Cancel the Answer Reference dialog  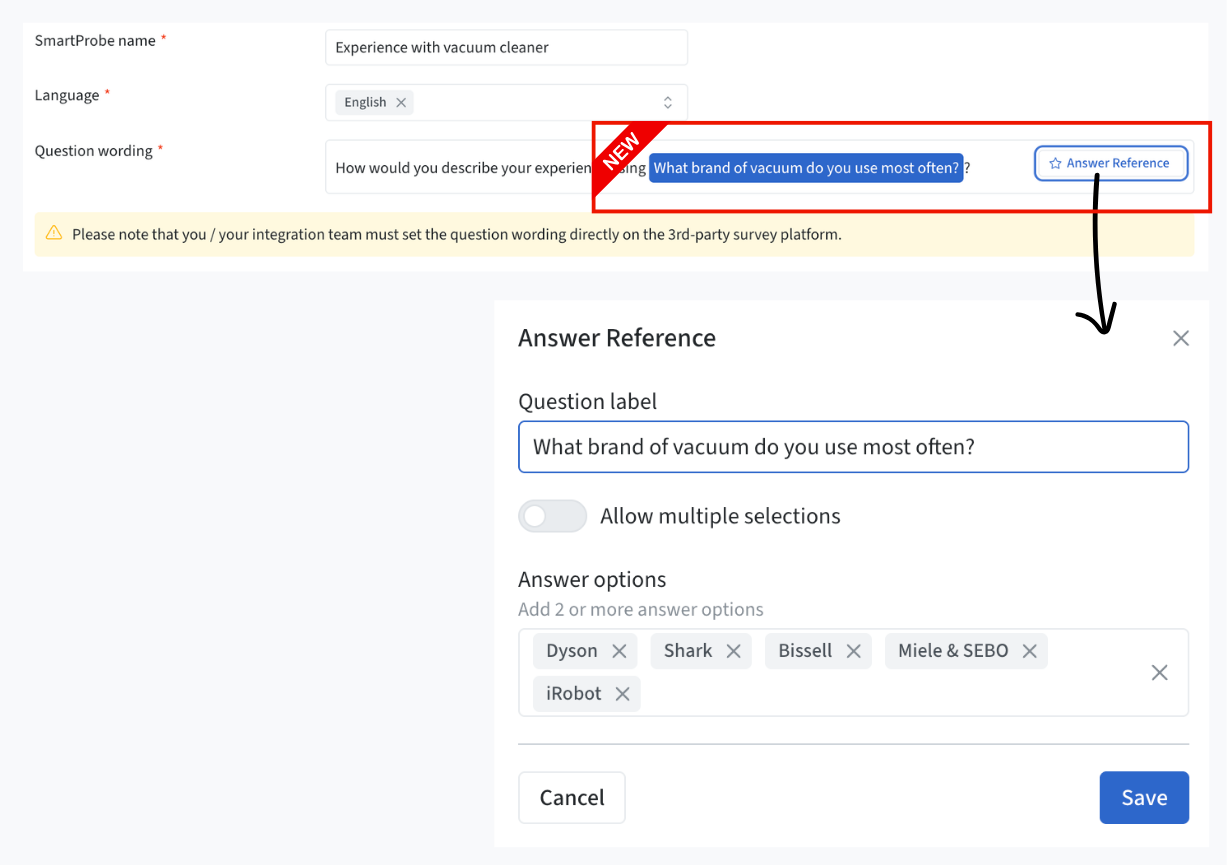572,798
